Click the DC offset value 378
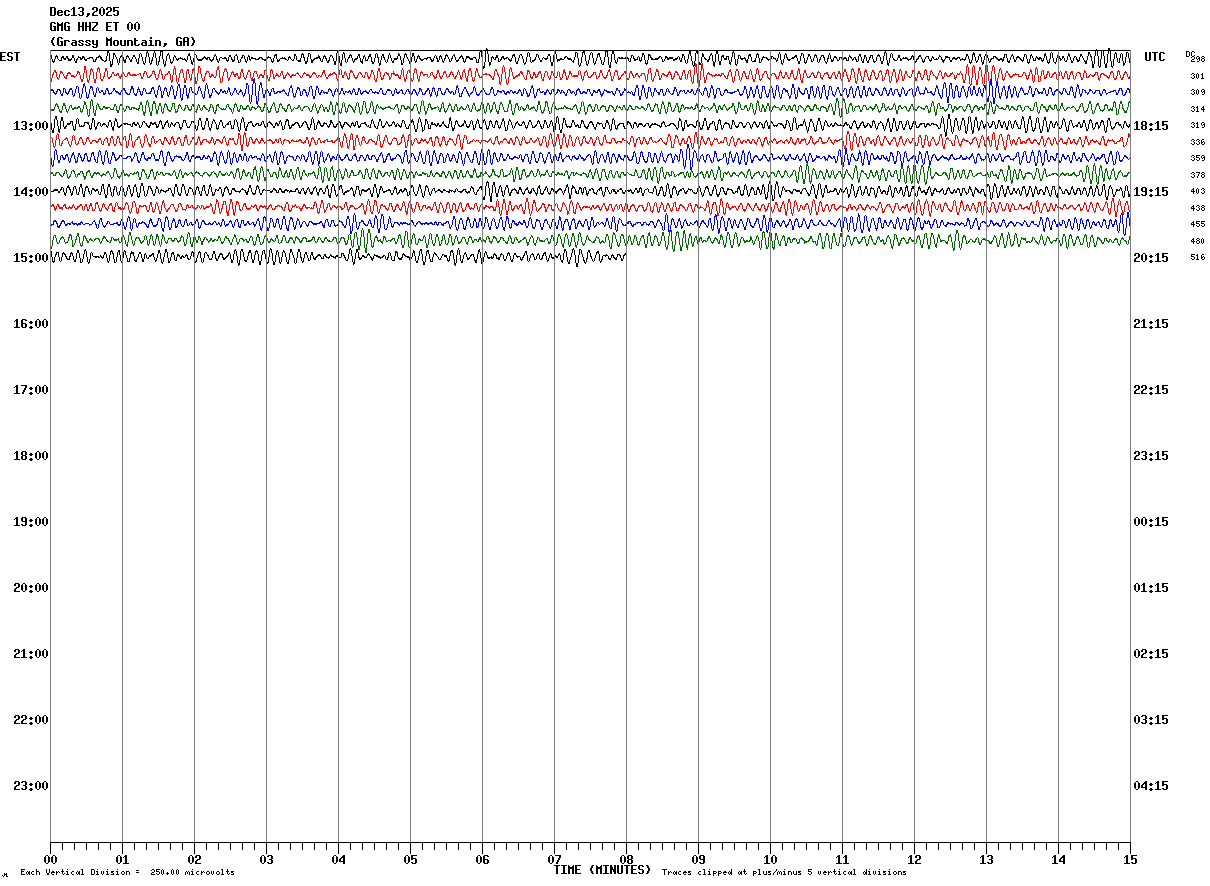 pyautogui.click(x=1197, y=175)
